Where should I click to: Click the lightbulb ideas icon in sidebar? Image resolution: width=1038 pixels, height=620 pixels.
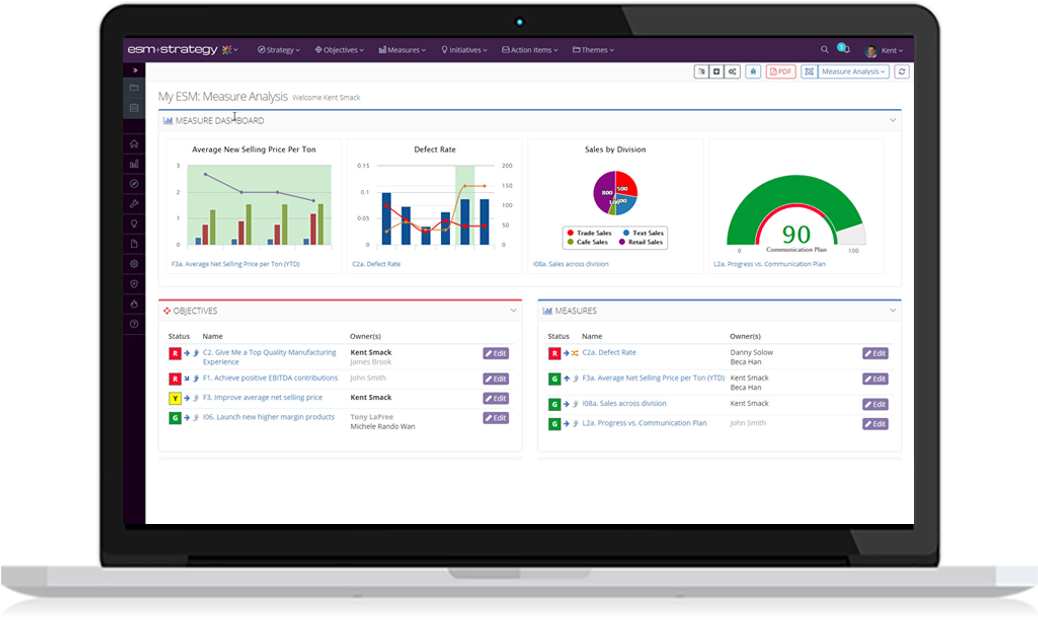134,224
